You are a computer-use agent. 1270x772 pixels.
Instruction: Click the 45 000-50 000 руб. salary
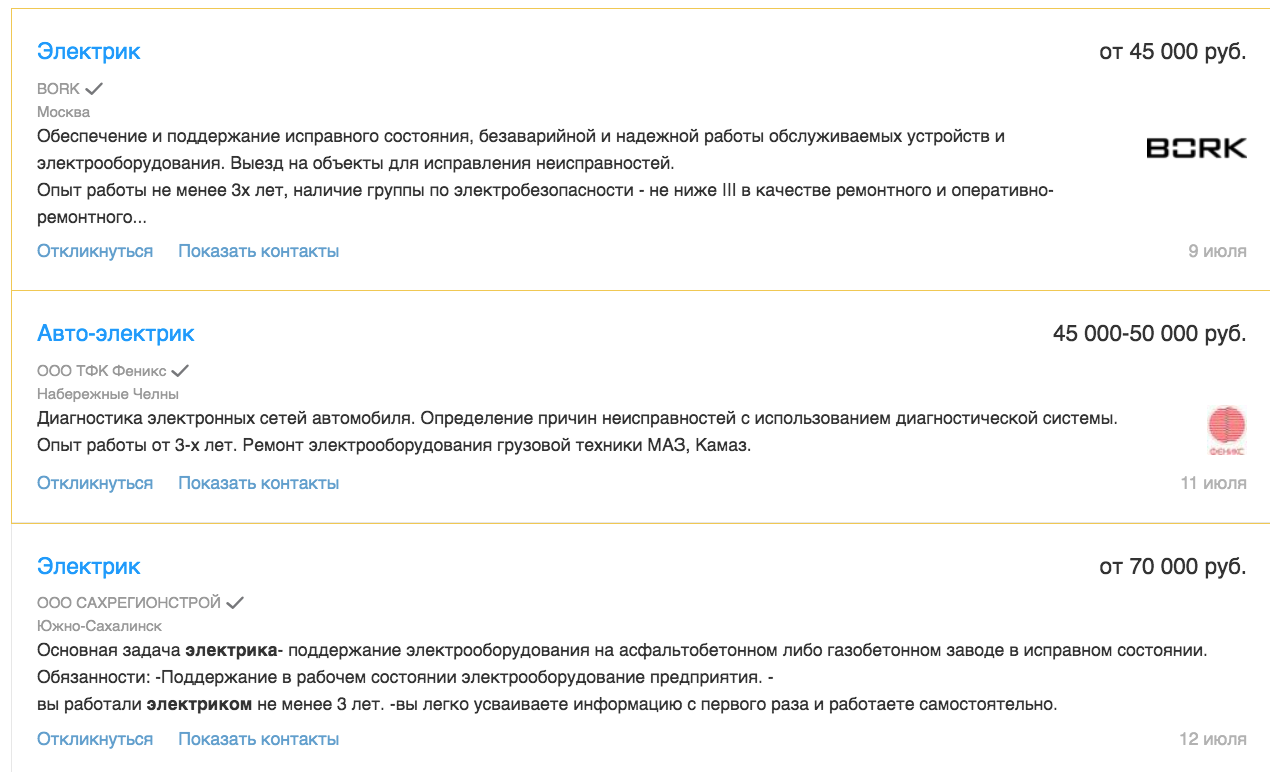[1150, 334]
